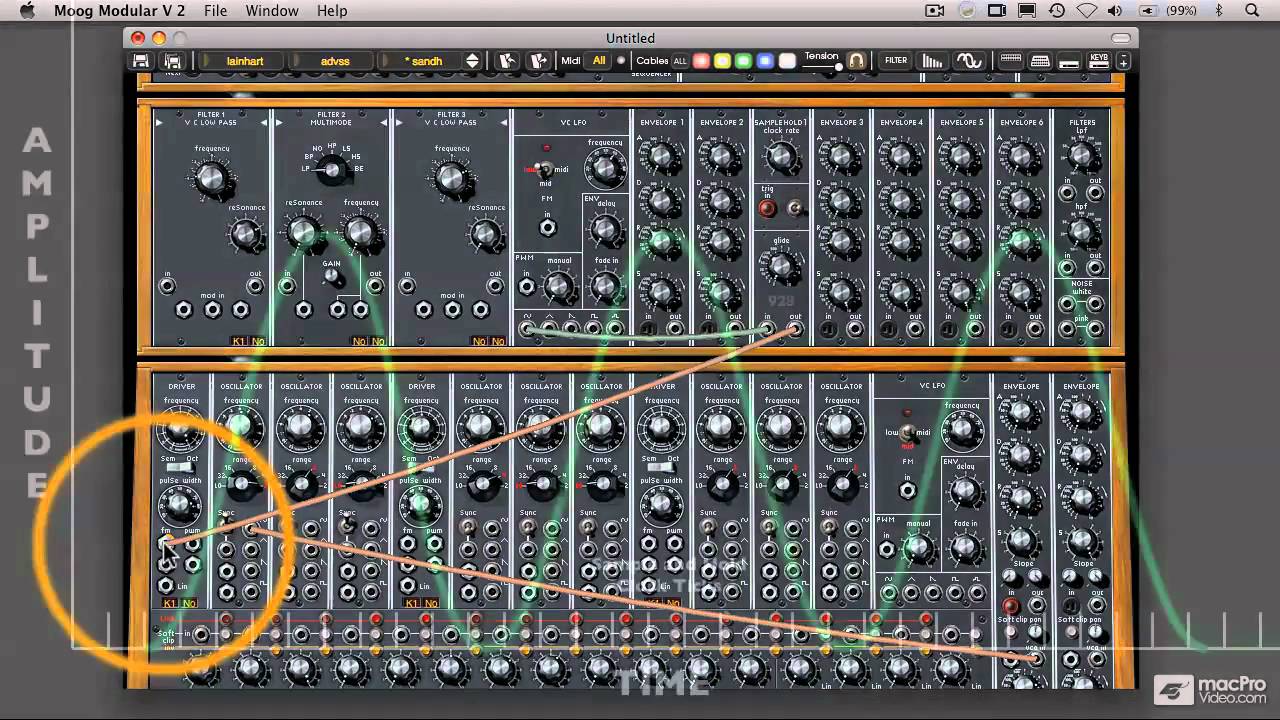
Task: Click the MIDI activity LED indicator
Action: click(x=621, y=61)
